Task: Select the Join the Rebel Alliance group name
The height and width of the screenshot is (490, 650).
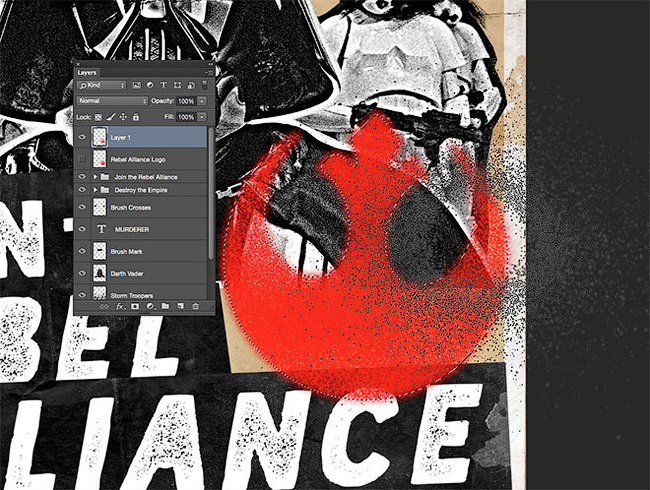Action: [x=146, y=177]
